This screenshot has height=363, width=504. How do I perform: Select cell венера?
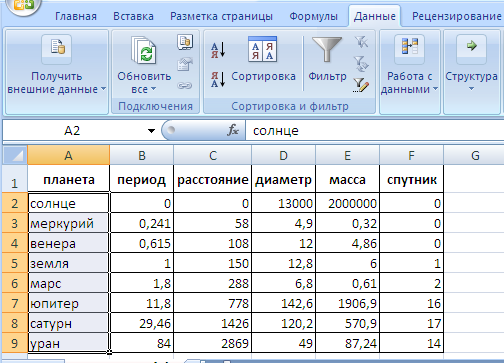69,243
